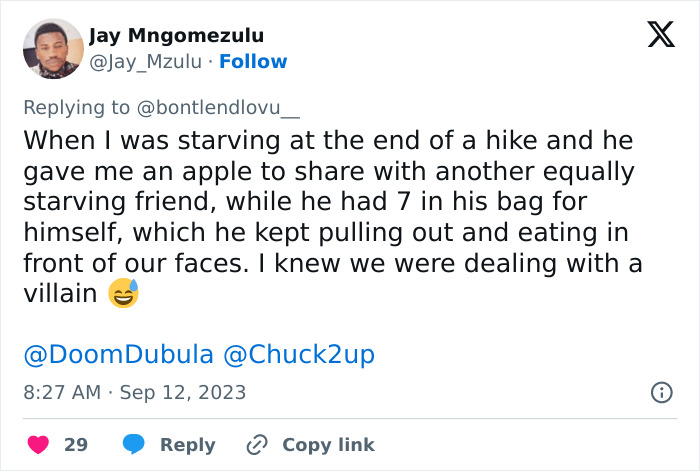The height and width of the screenshot is (471, 700).
Task: Click the sweat smile emoji
Action: (x=124, y=294)
